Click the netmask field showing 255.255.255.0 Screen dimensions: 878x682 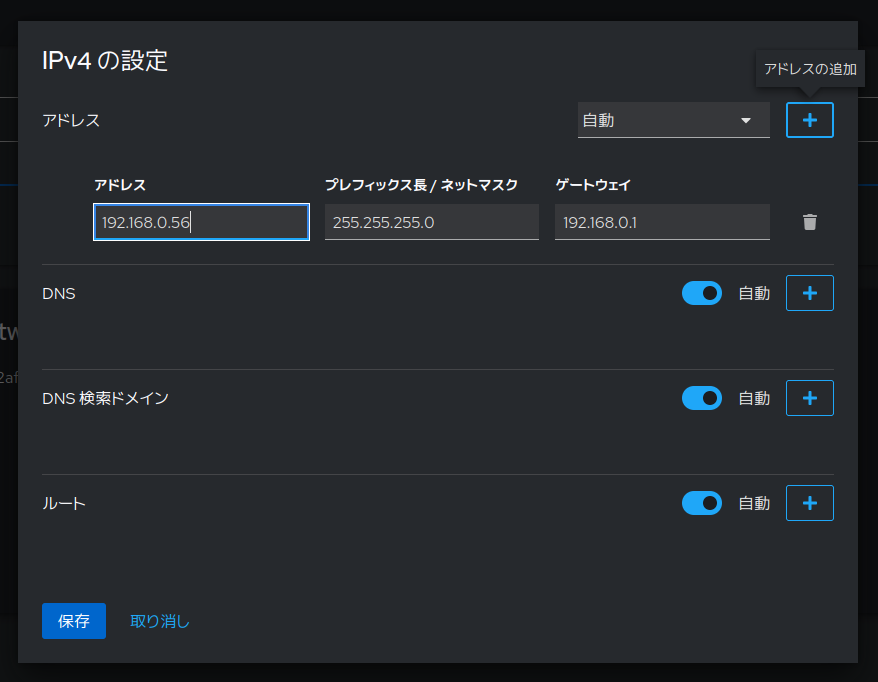pyautogui.click(x=432, y=222)
